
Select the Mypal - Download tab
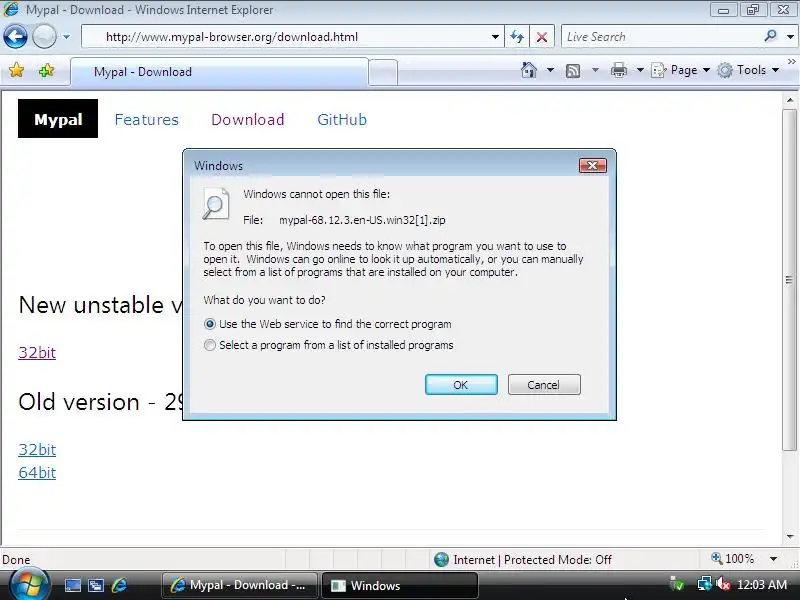(x=219, y=72)
